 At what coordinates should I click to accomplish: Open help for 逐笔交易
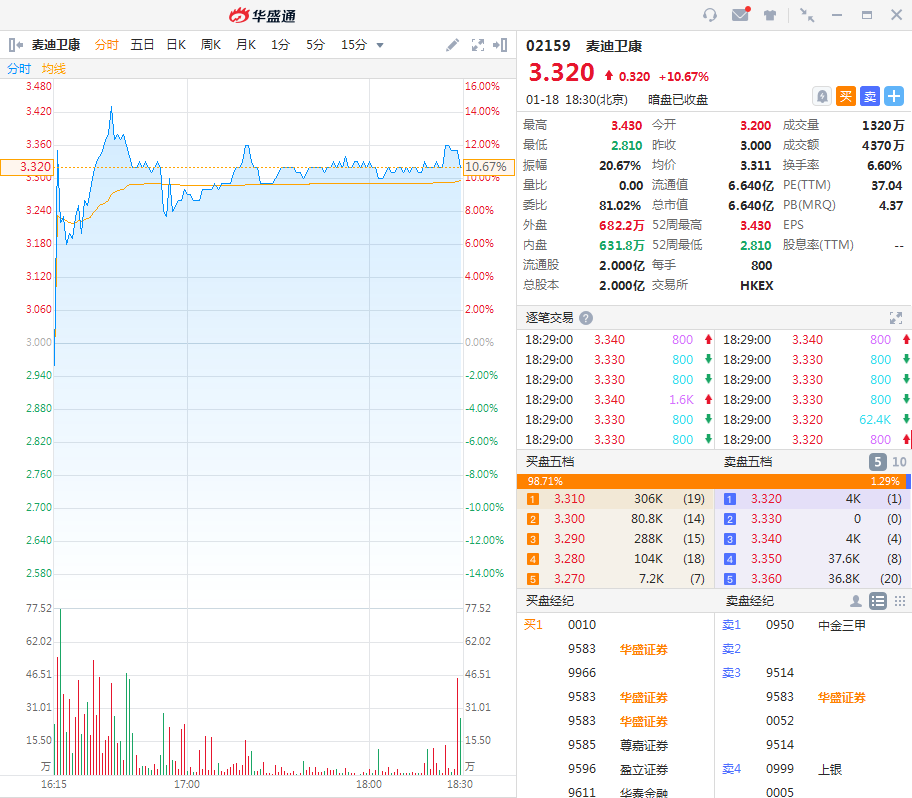click(x=586, y=318)
